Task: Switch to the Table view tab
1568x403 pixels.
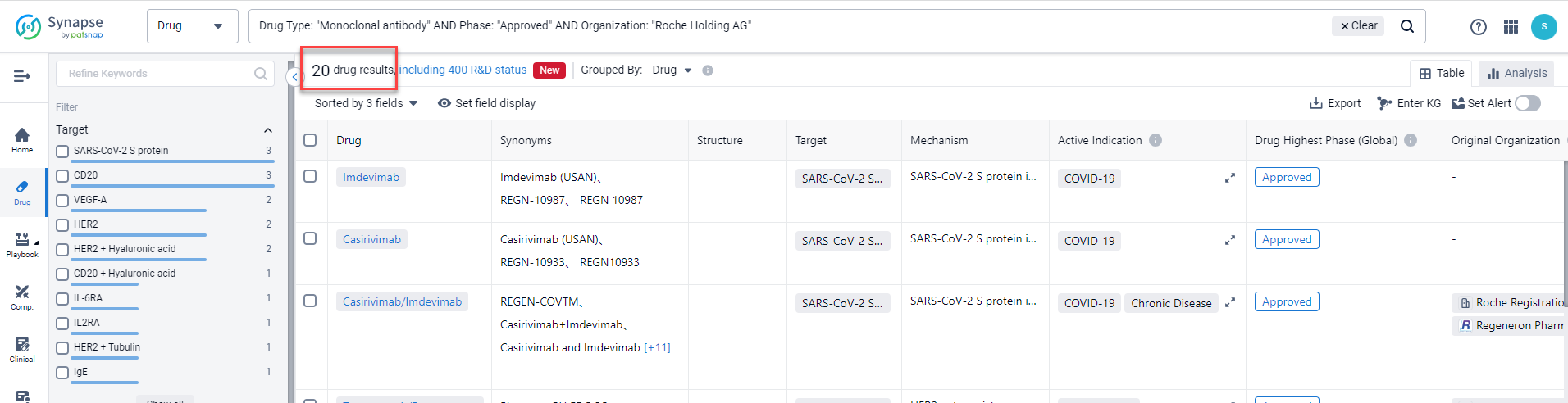Action: (x=1441, y=73)
